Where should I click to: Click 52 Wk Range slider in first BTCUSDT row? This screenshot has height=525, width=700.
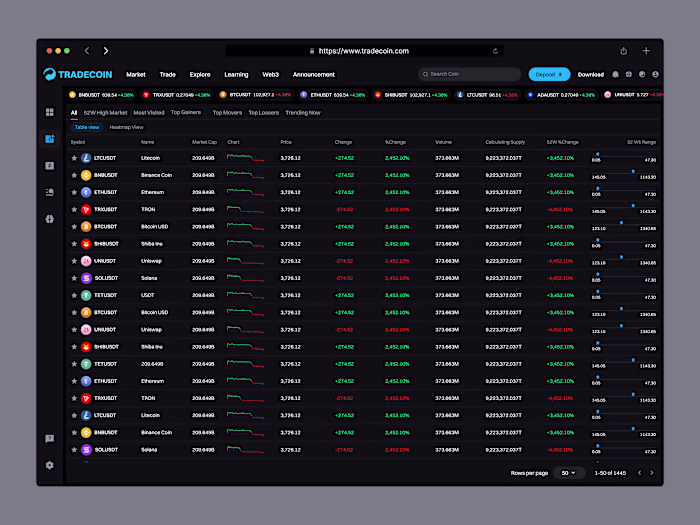click(x=624, y=223)
